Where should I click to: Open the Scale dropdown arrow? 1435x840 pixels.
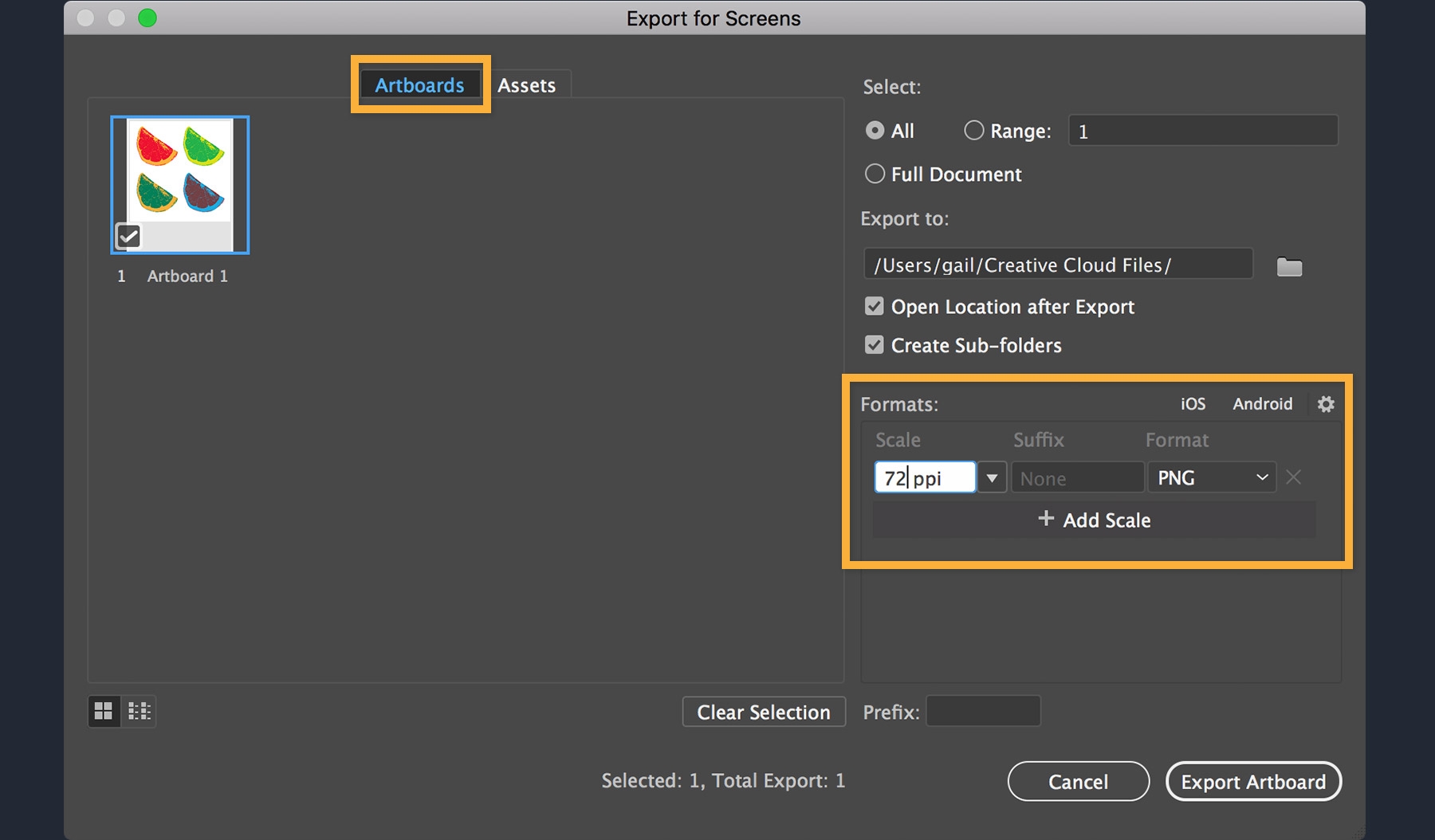coord(991,477)
